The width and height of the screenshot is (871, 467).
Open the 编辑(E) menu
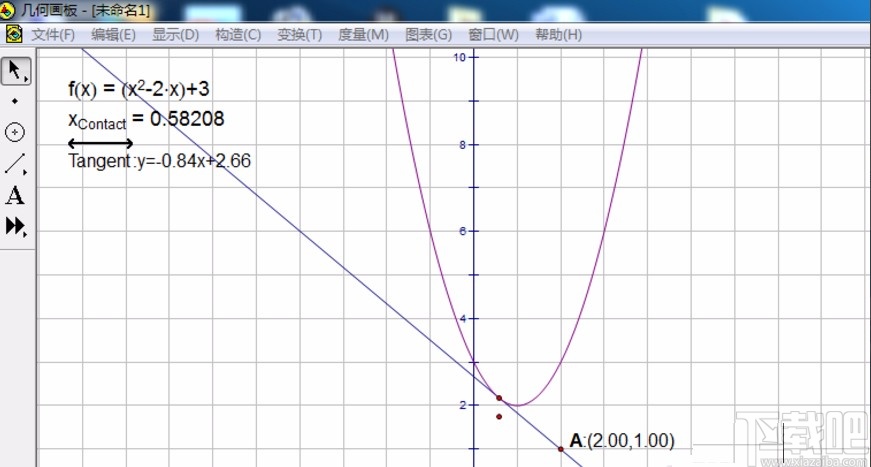click(x=113, y=34)
